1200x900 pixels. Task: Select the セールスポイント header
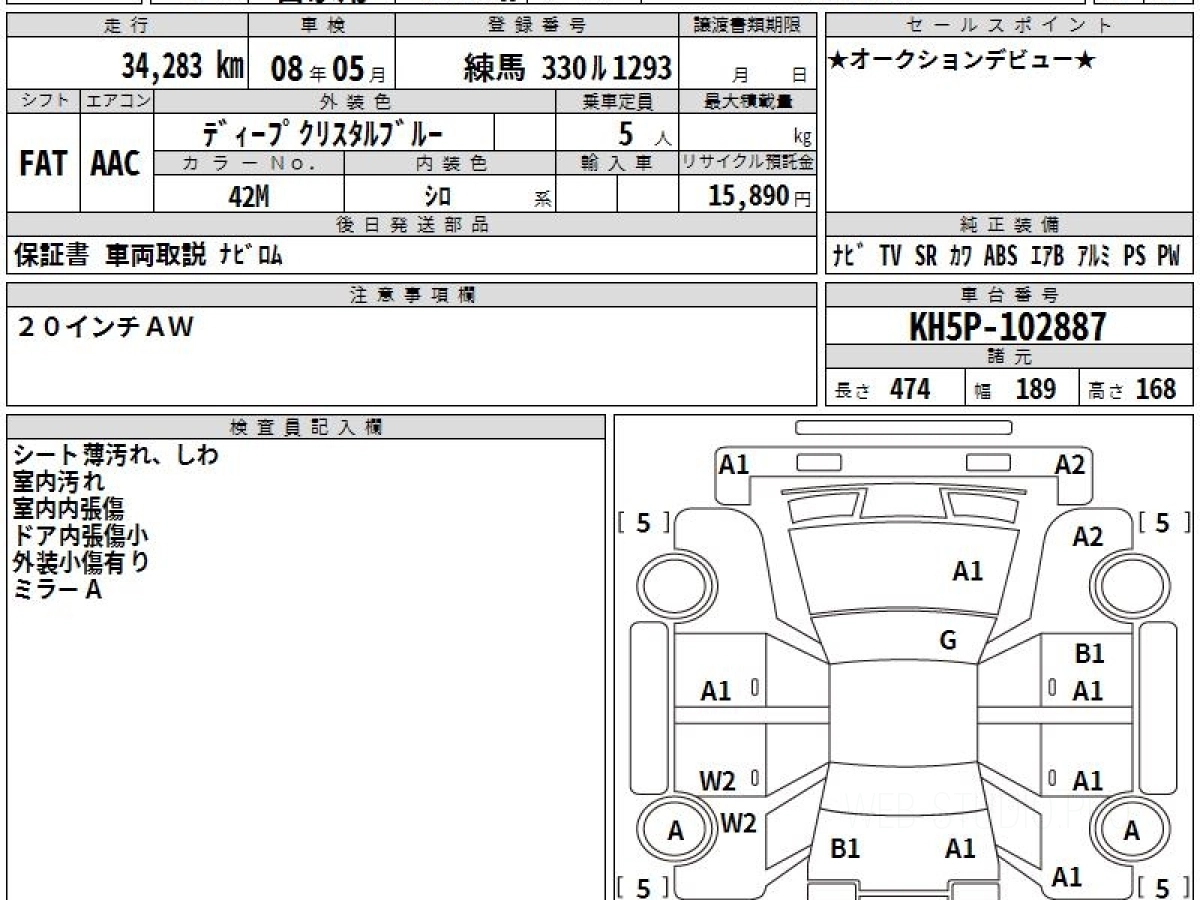point(1010,26)
